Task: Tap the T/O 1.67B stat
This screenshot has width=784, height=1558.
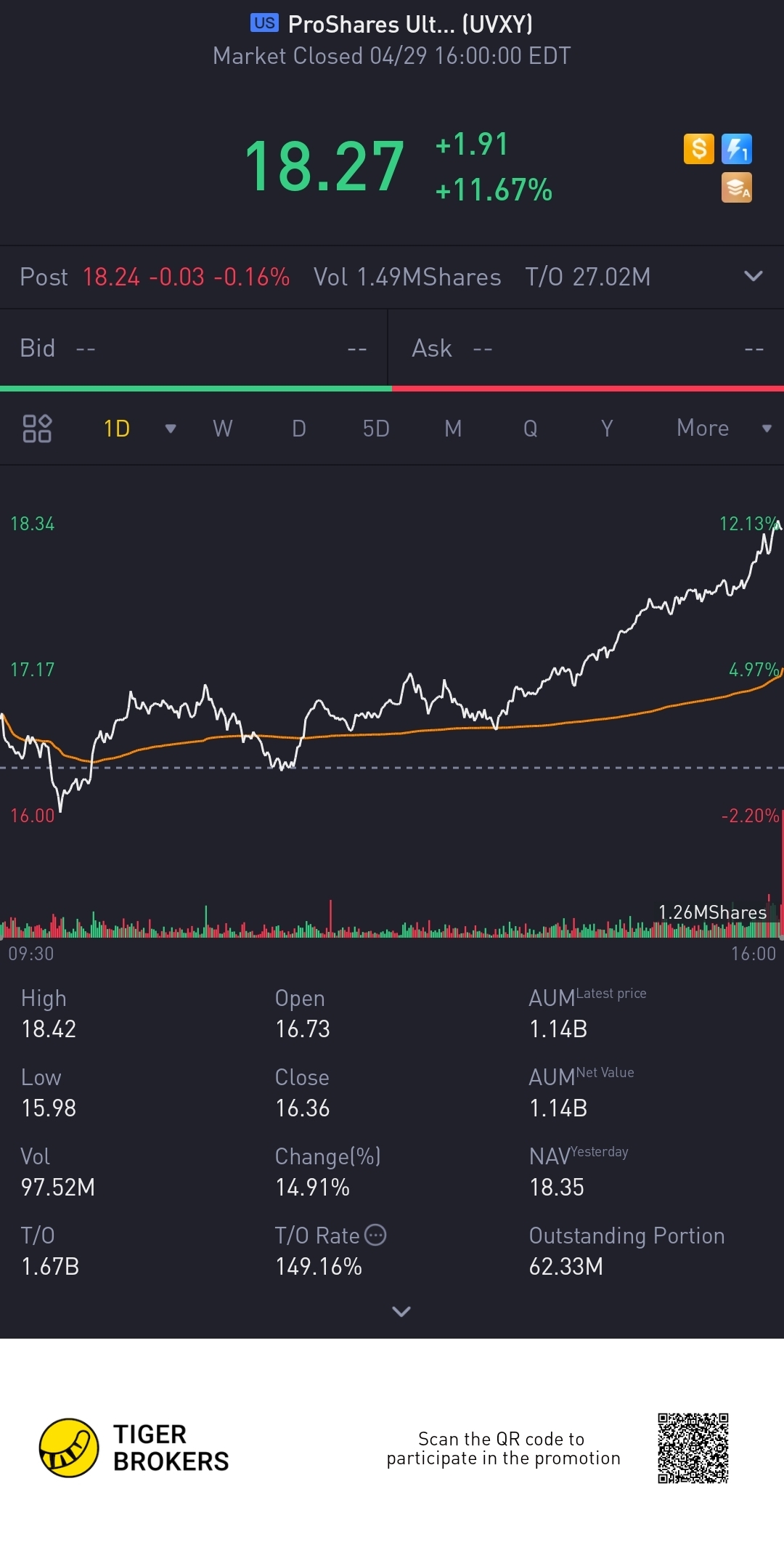Action: pyautogui.click(x=50, y=1251)
